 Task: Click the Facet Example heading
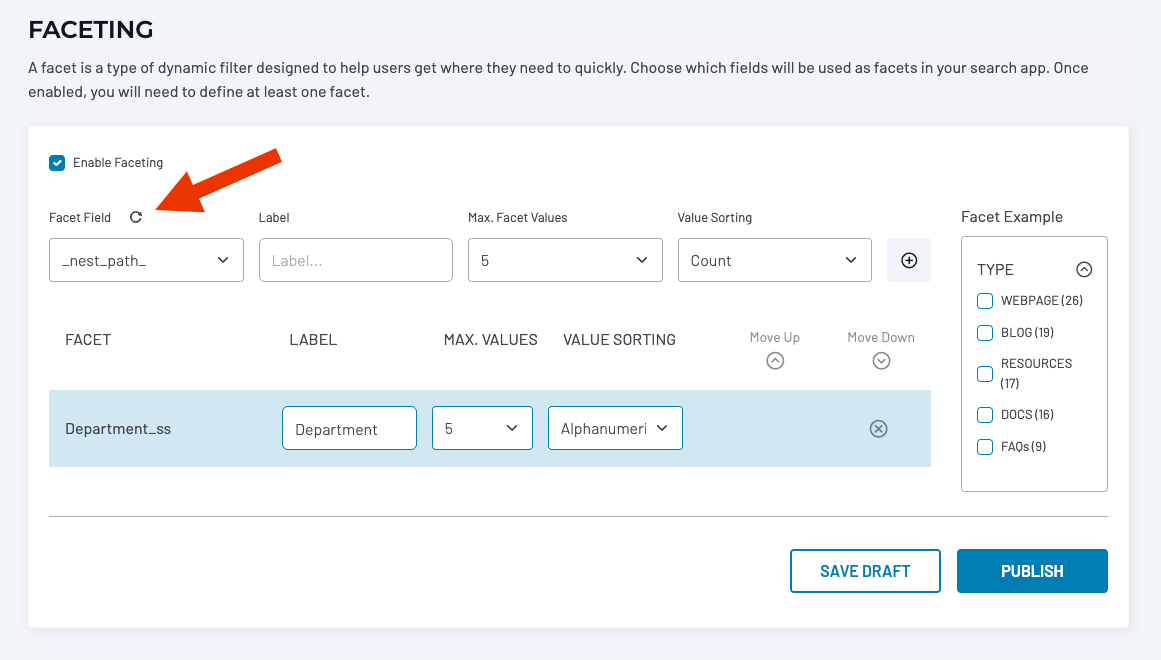(x=1011, y=217)
